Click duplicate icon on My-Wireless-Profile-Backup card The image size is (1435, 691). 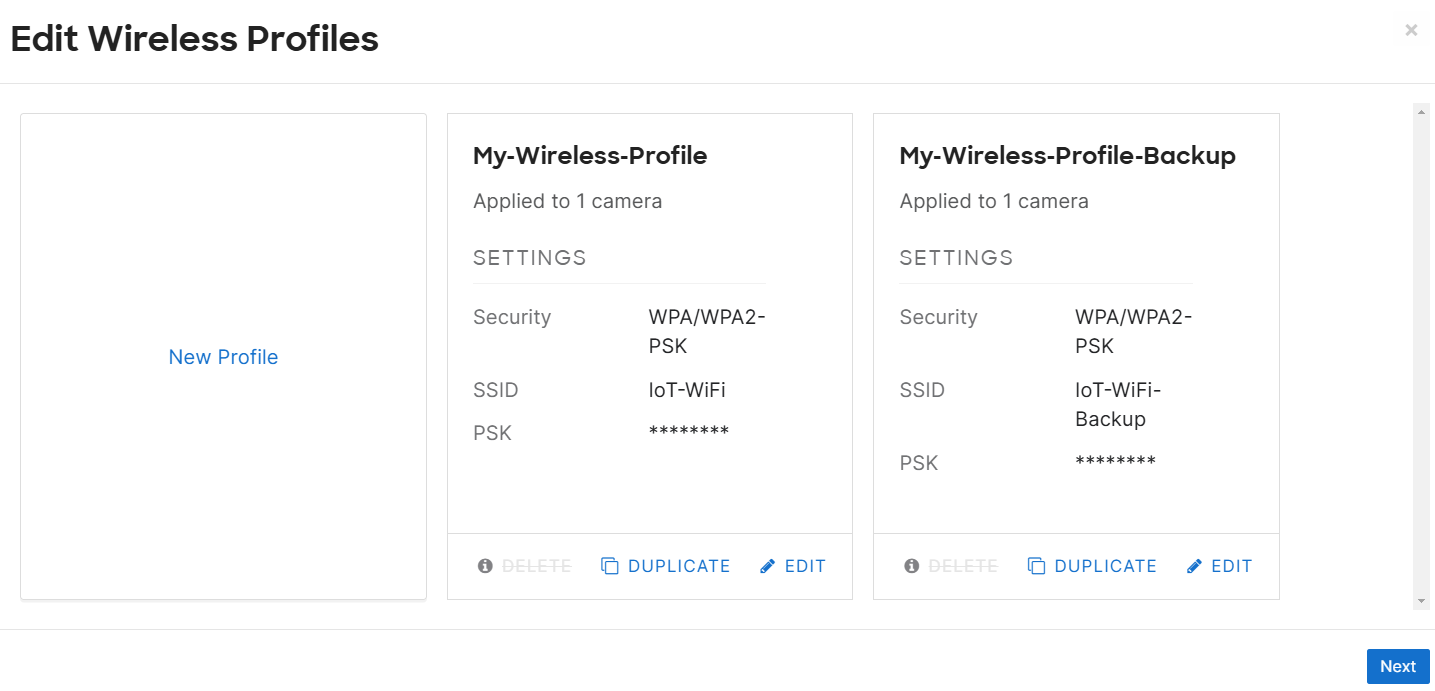point(1037,566)
